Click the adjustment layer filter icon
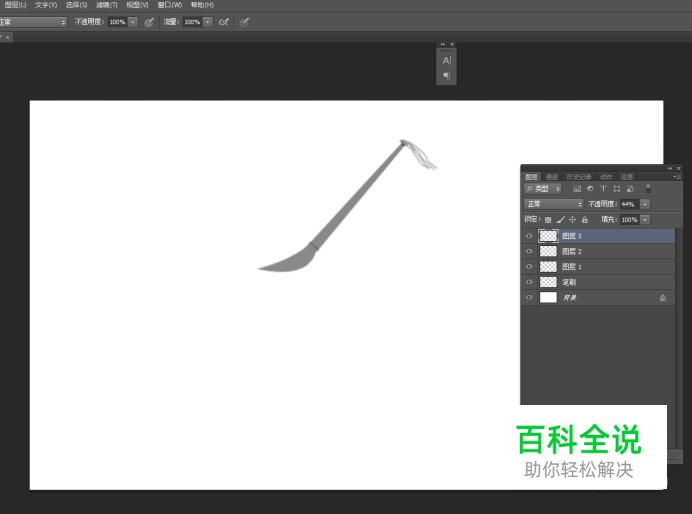 [590, 189]
